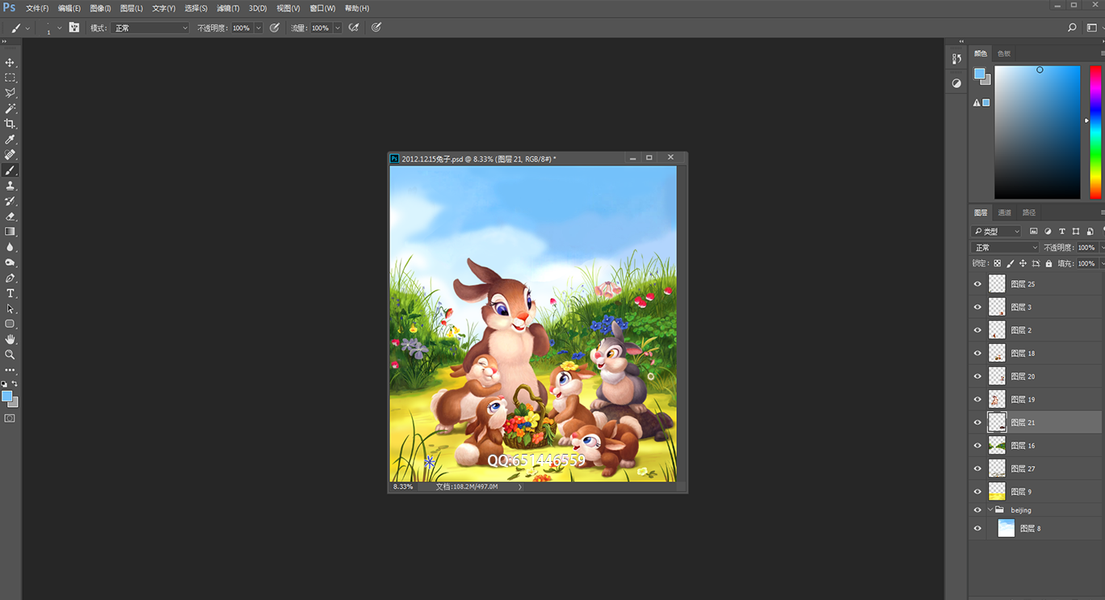Open the 滤镜(T) menu

coord(228,8)
